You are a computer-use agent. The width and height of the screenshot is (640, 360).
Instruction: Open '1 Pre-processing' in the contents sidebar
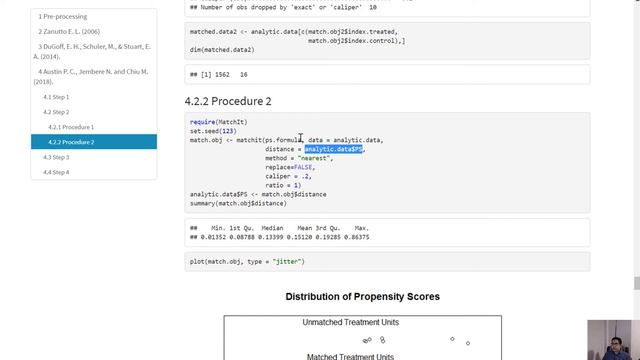[x=62, y=16]
